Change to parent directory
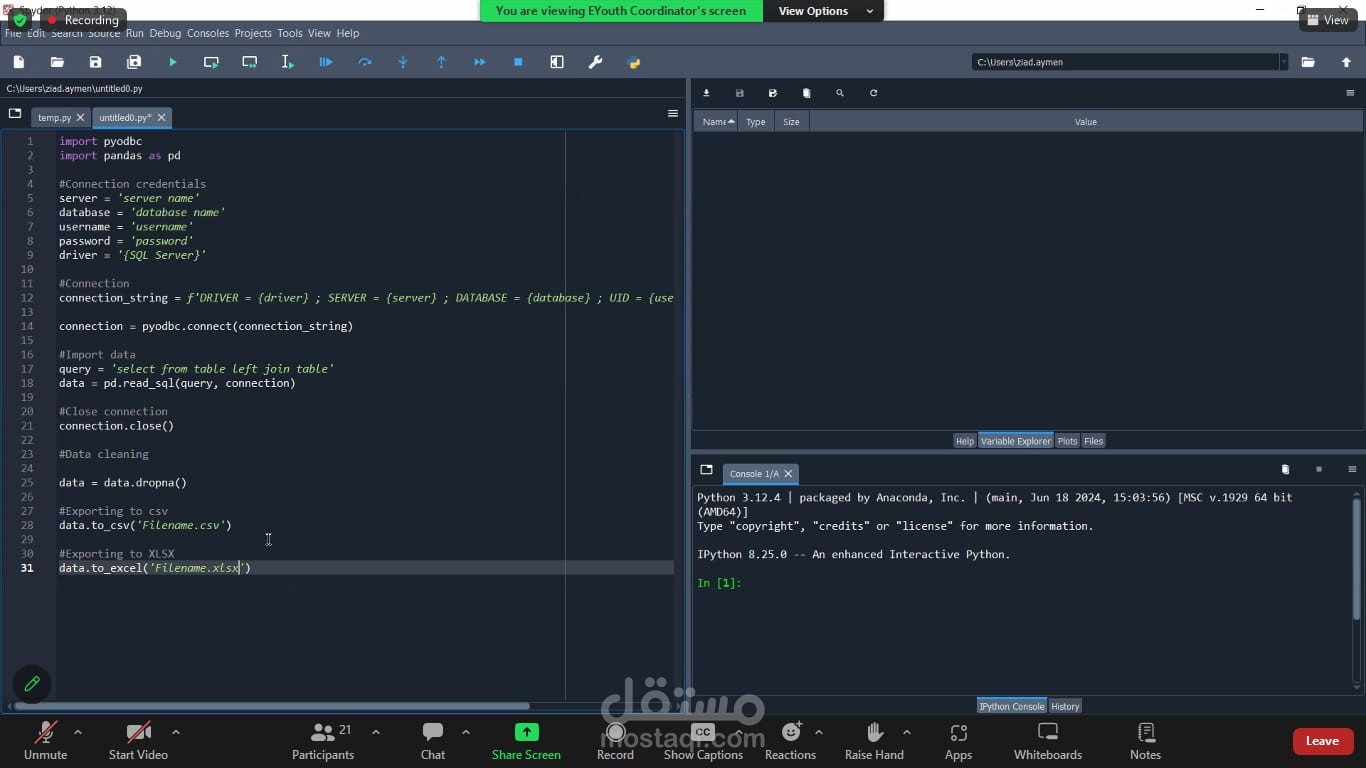Image resolution: width=1366 pixels, height=768 pixels. pos(1346,62)
